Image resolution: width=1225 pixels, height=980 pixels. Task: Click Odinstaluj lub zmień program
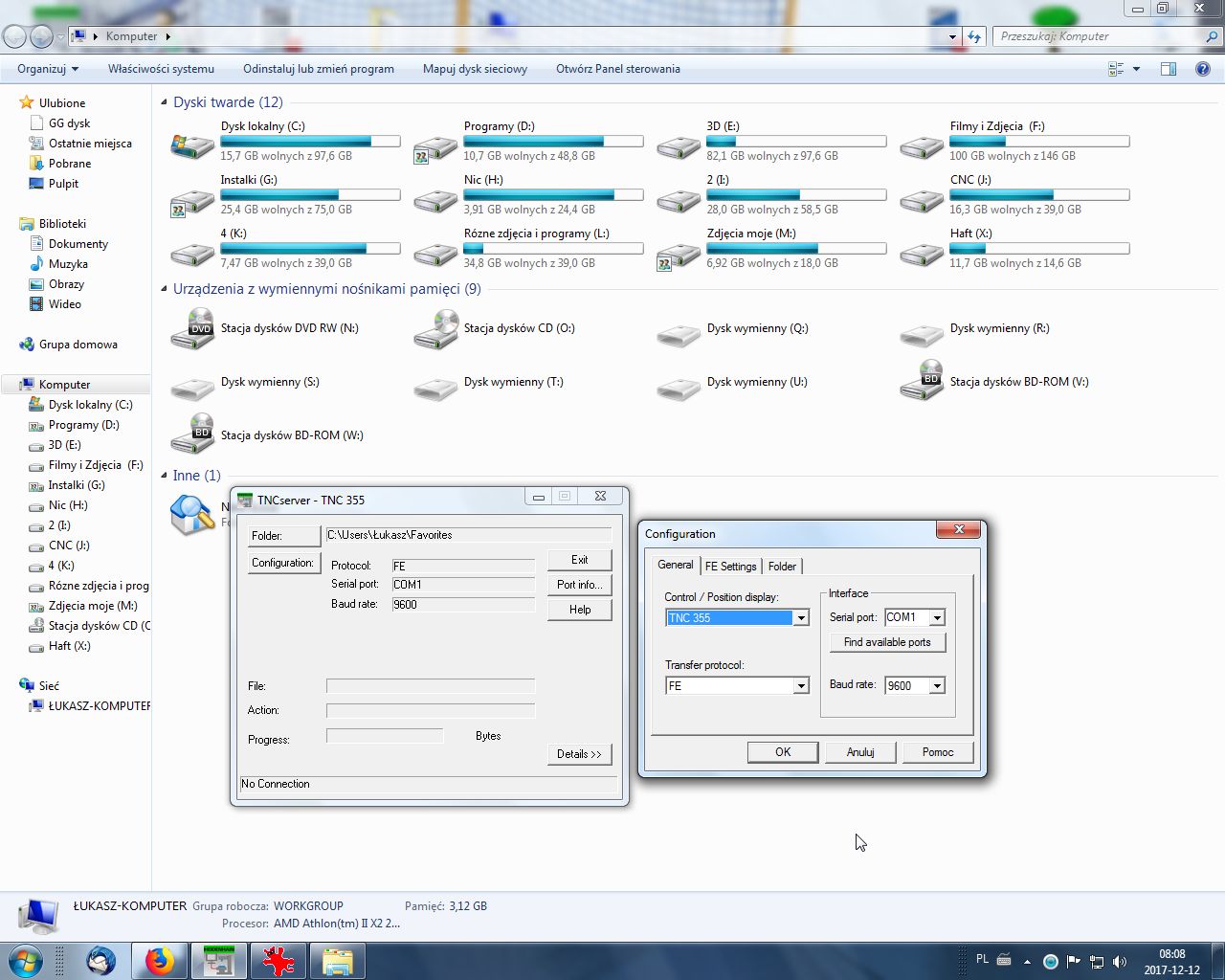[x=319, y=69]
